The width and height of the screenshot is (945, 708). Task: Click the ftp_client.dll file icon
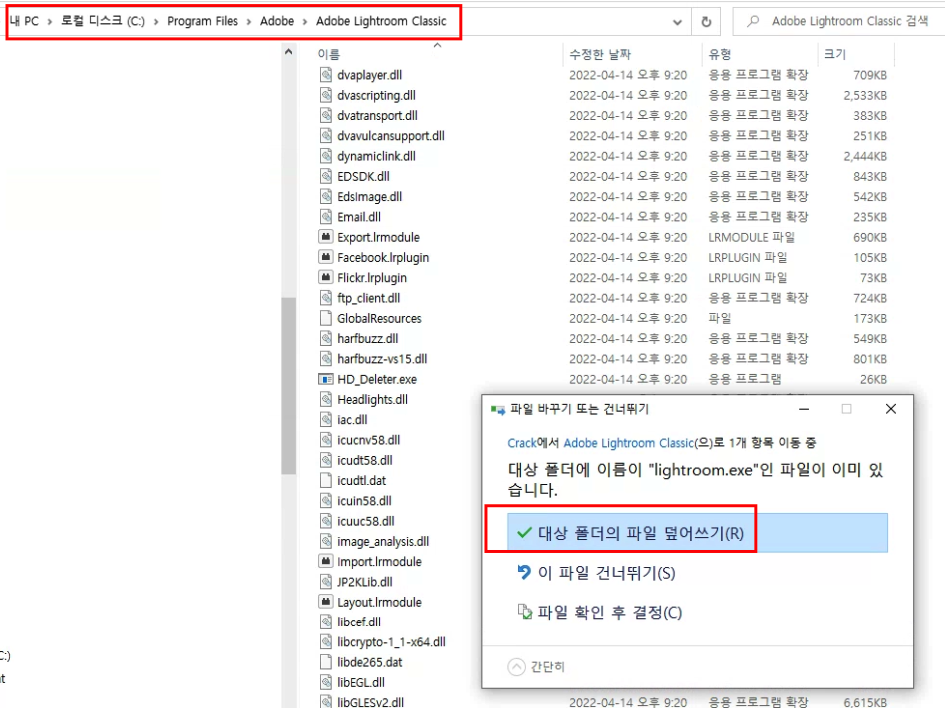click(x=325, y=298)
